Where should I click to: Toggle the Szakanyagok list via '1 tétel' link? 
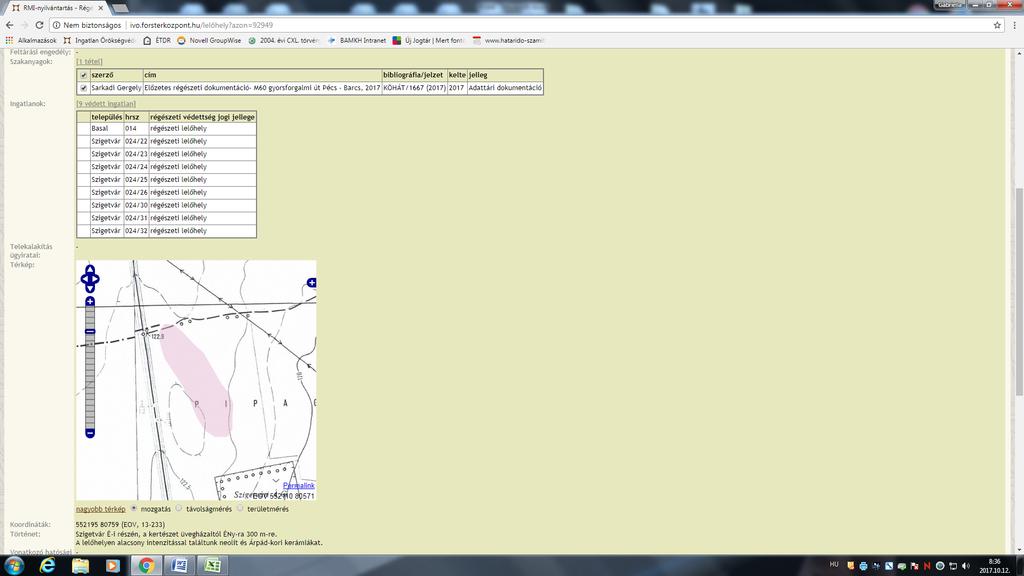point(89,61)
